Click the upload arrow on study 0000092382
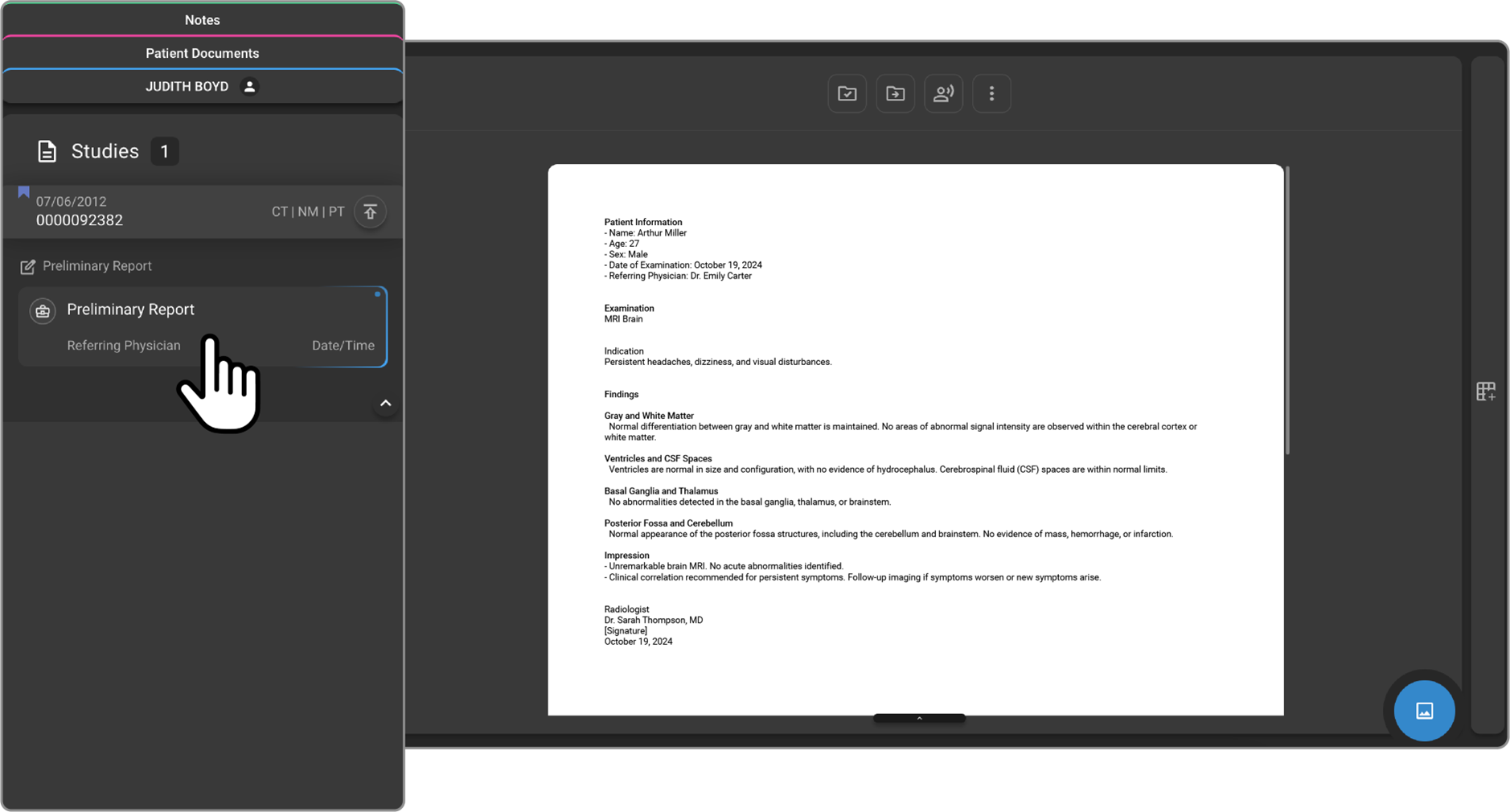This screenshot has height=812, width=1510. (x=370, y=212)
